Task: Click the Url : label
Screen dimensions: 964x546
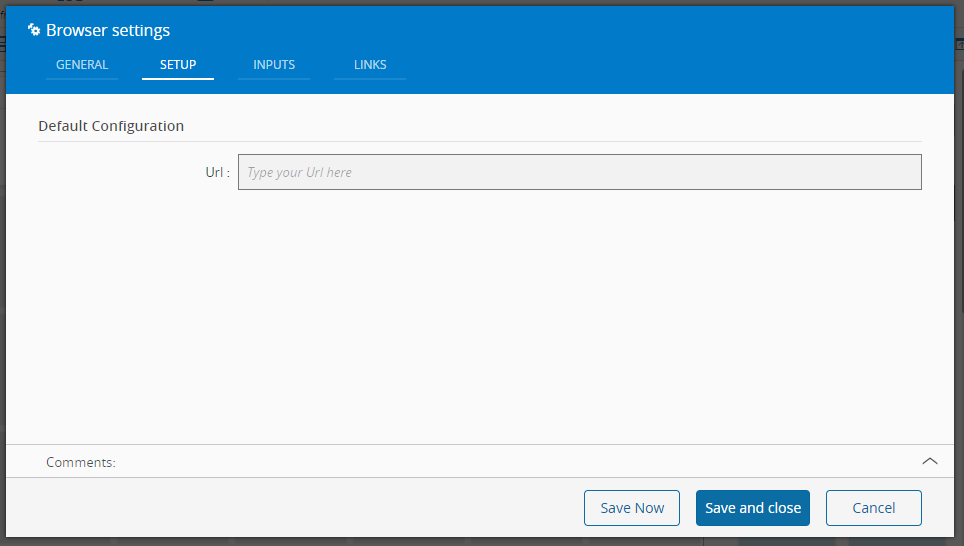Action: point(217,172)
